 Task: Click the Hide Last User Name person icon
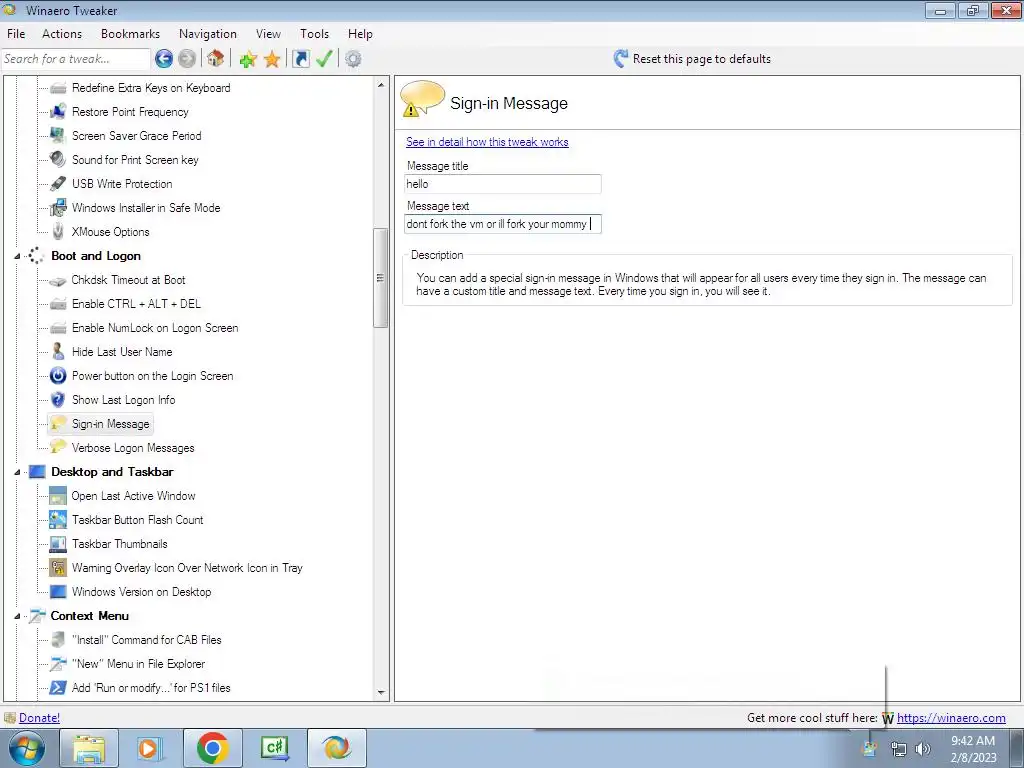[58, 351]
